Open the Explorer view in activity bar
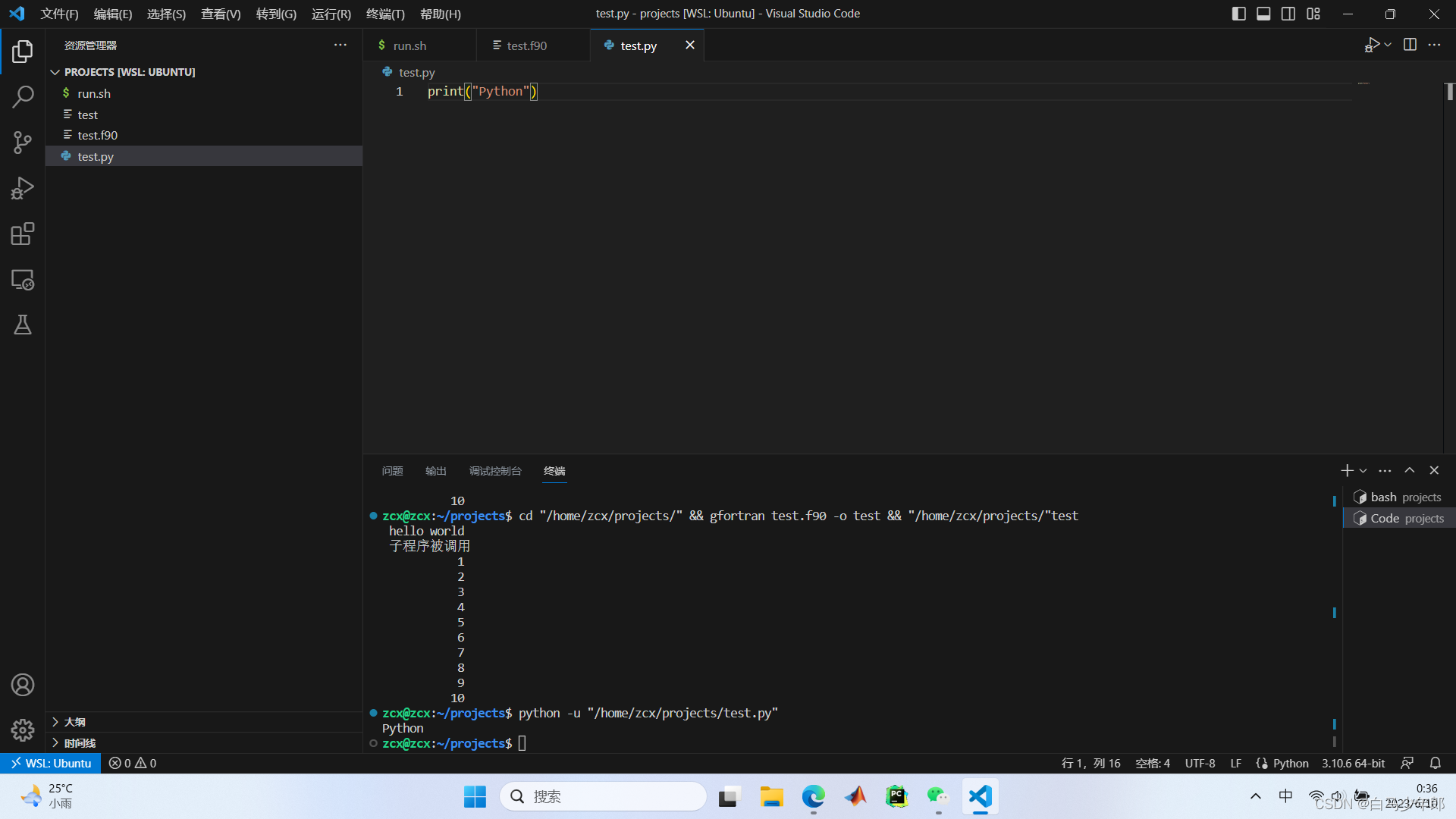 pyautogui.click(x=23, y=52)
